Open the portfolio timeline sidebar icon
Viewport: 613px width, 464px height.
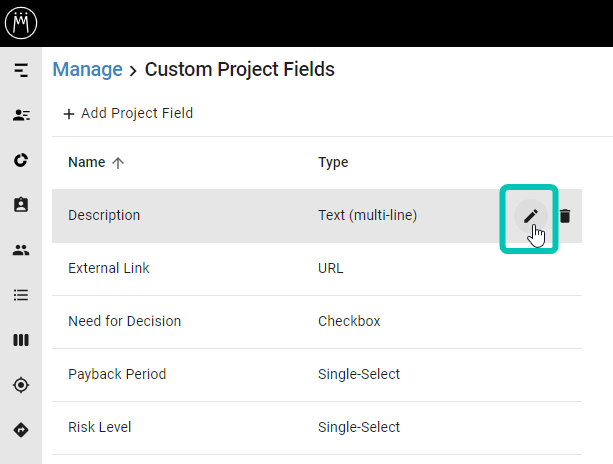click(x=21, y=70)
